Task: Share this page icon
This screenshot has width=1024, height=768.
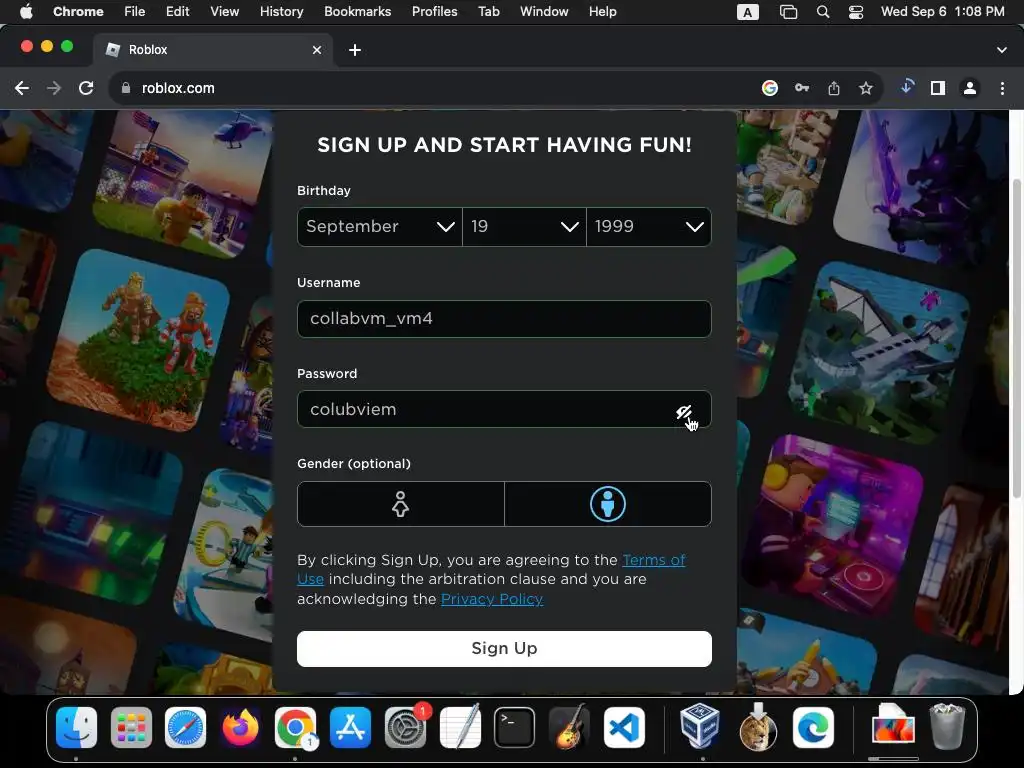Action: click(834, 88)
